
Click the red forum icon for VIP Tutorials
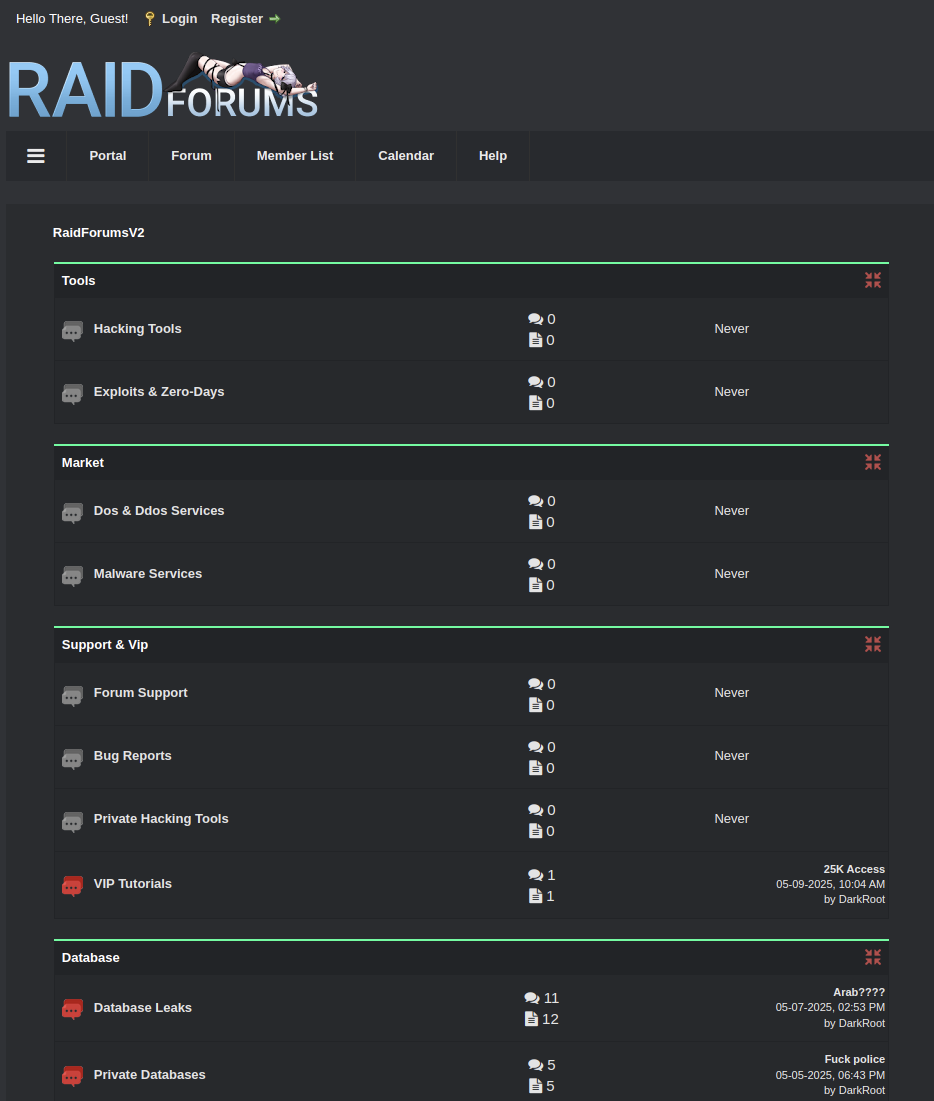[x=72, y=885]
